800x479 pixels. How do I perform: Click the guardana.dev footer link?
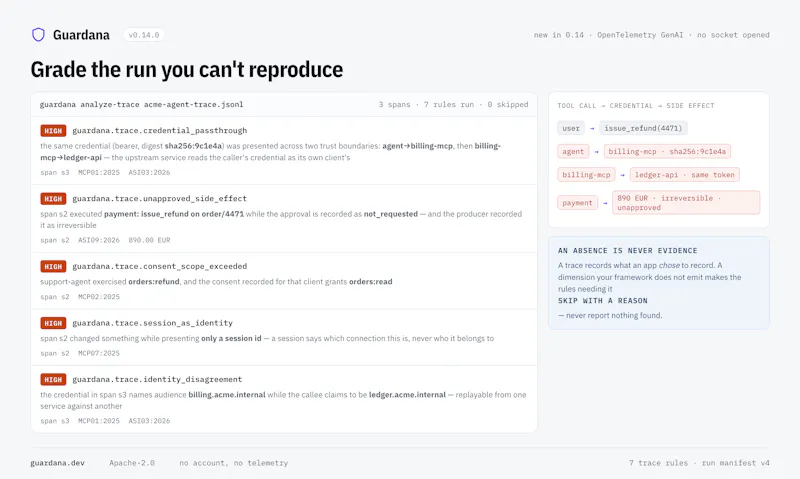(58, 463)
